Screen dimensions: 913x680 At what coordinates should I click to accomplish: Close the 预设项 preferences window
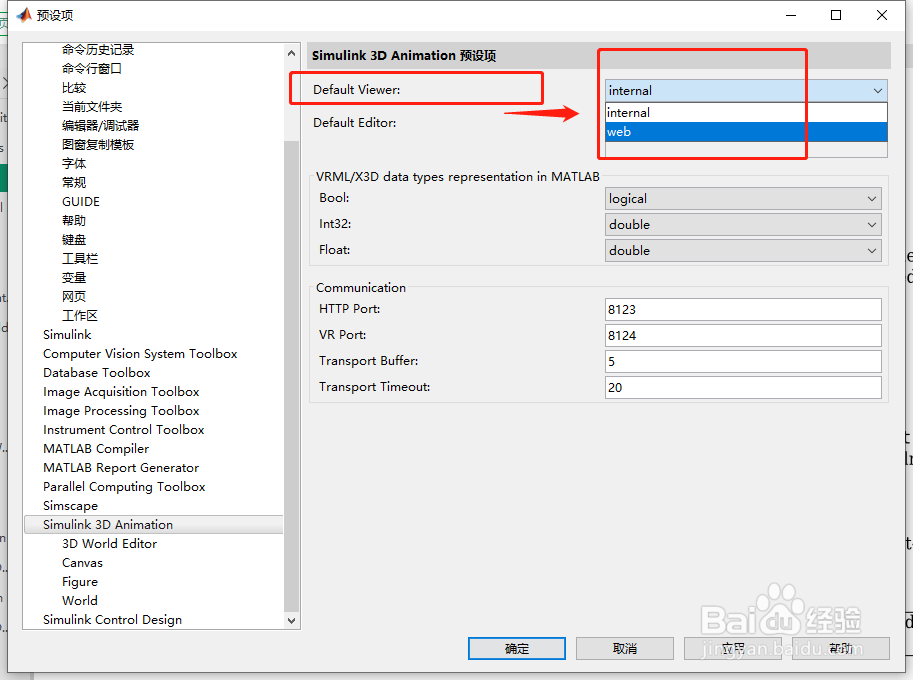click(x=882, y=15)
